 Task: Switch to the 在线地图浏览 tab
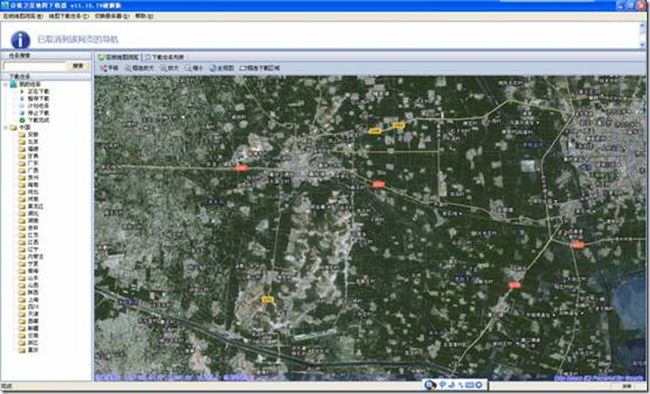[119, 57]
